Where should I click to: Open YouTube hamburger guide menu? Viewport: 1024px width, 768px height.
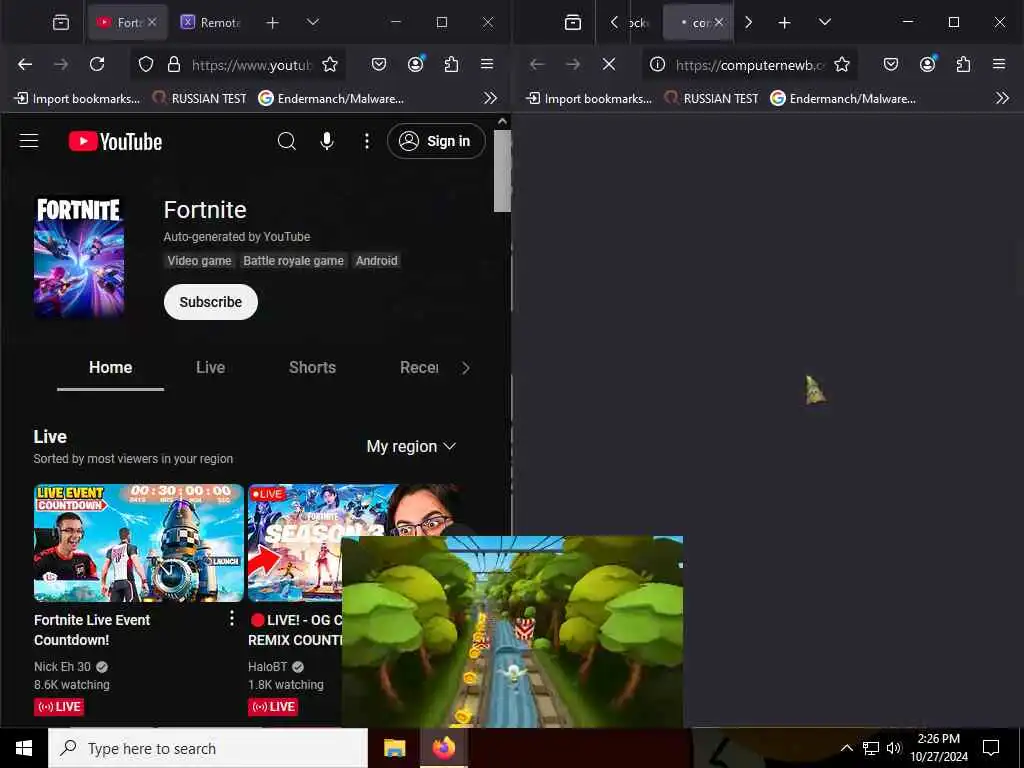click(x=29, y=141)
